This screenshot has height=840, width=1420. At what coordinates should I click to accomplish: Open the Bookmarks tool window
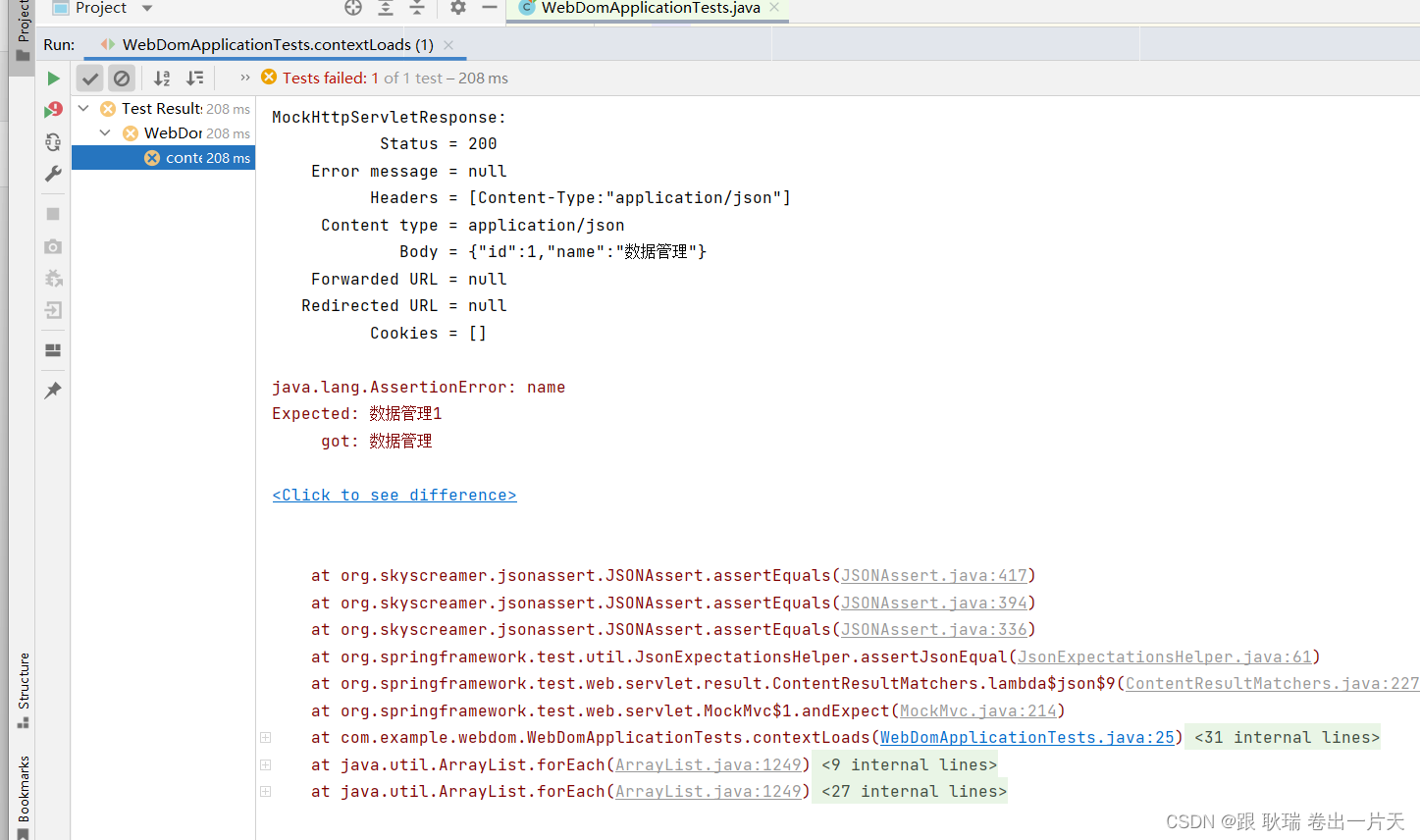[x=23, y=796]
